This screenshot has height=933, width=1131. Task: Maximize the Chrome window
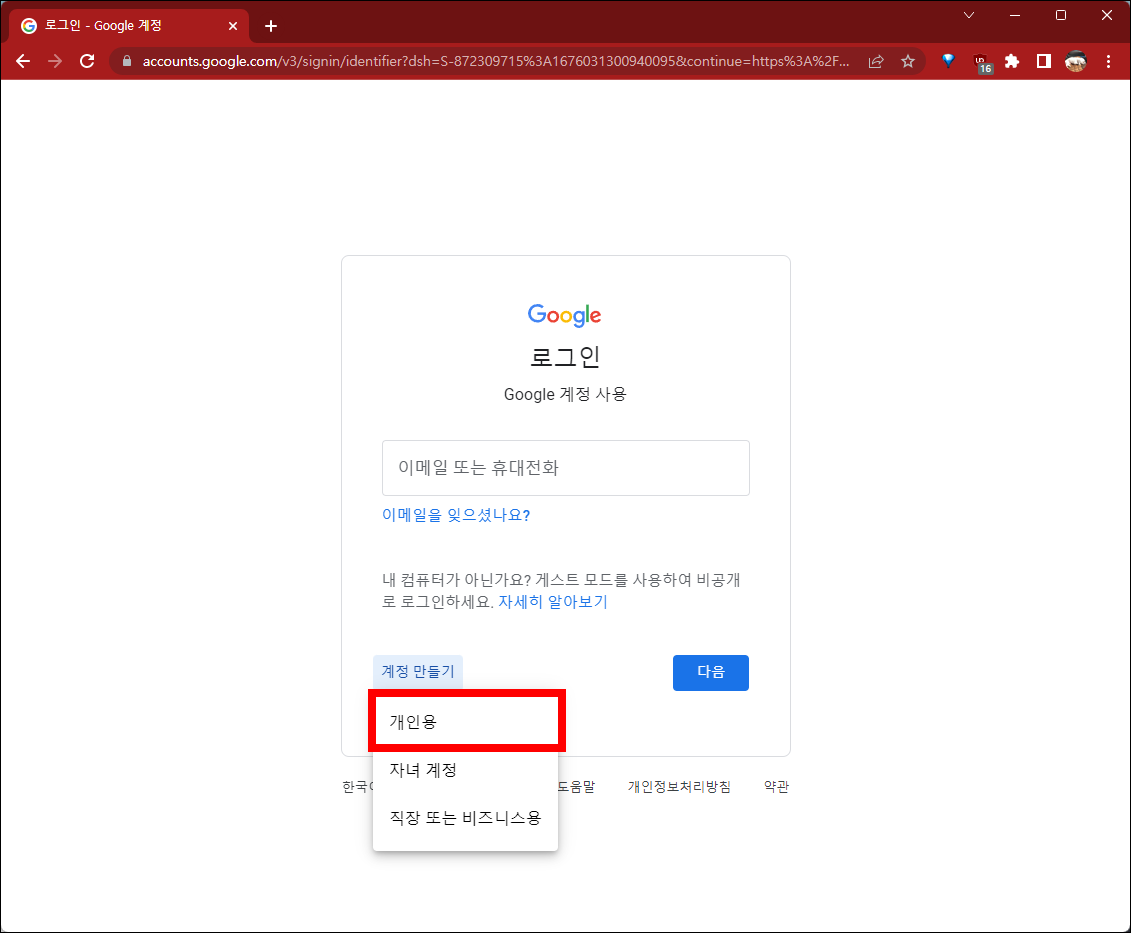pos(1061,15)
